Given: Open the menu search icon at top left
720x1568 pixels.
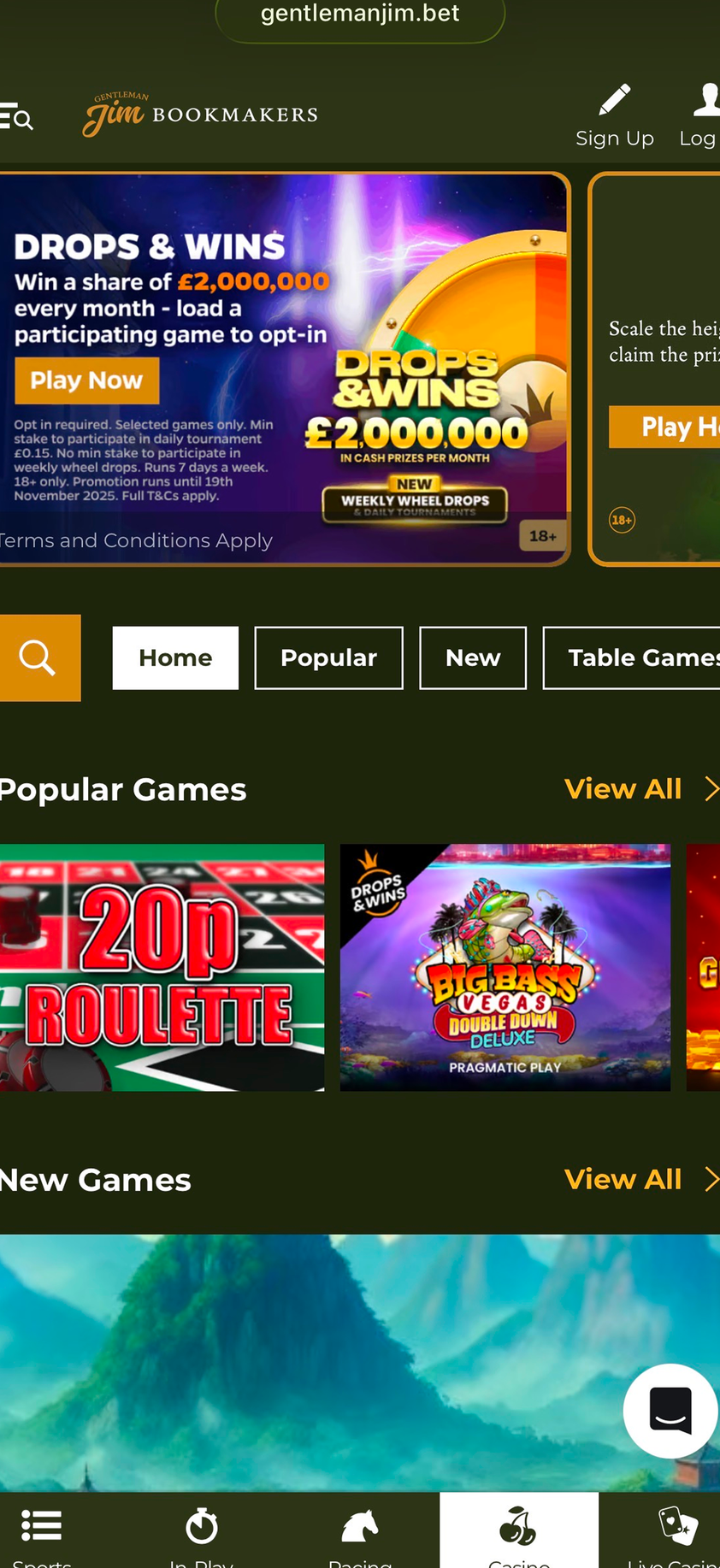Looking at the screenshot, I should pyautogui.click(x=16, y=115).
